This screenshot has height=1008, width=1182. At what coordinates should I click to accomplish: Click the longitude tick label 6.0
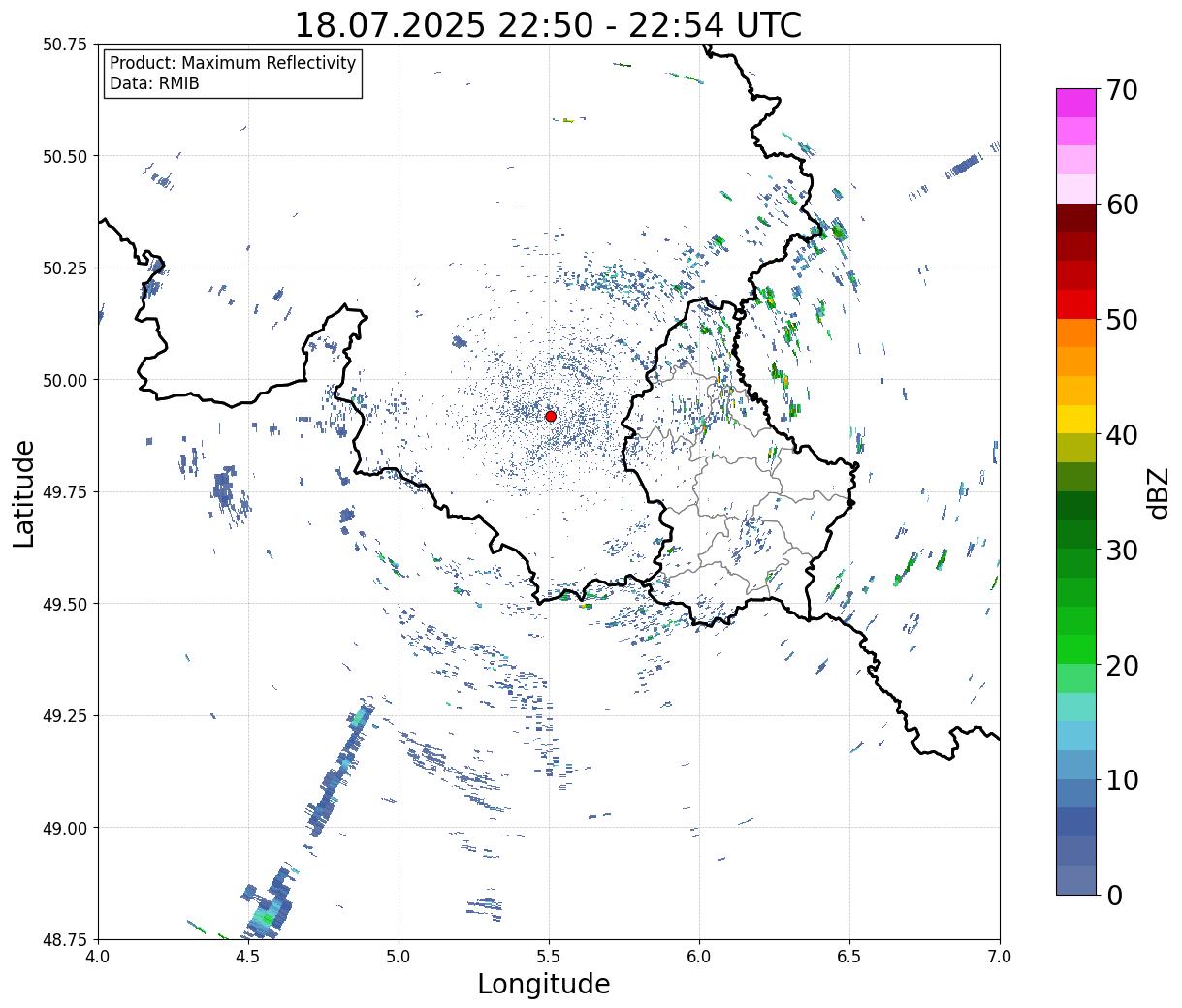tap(699, 957)
